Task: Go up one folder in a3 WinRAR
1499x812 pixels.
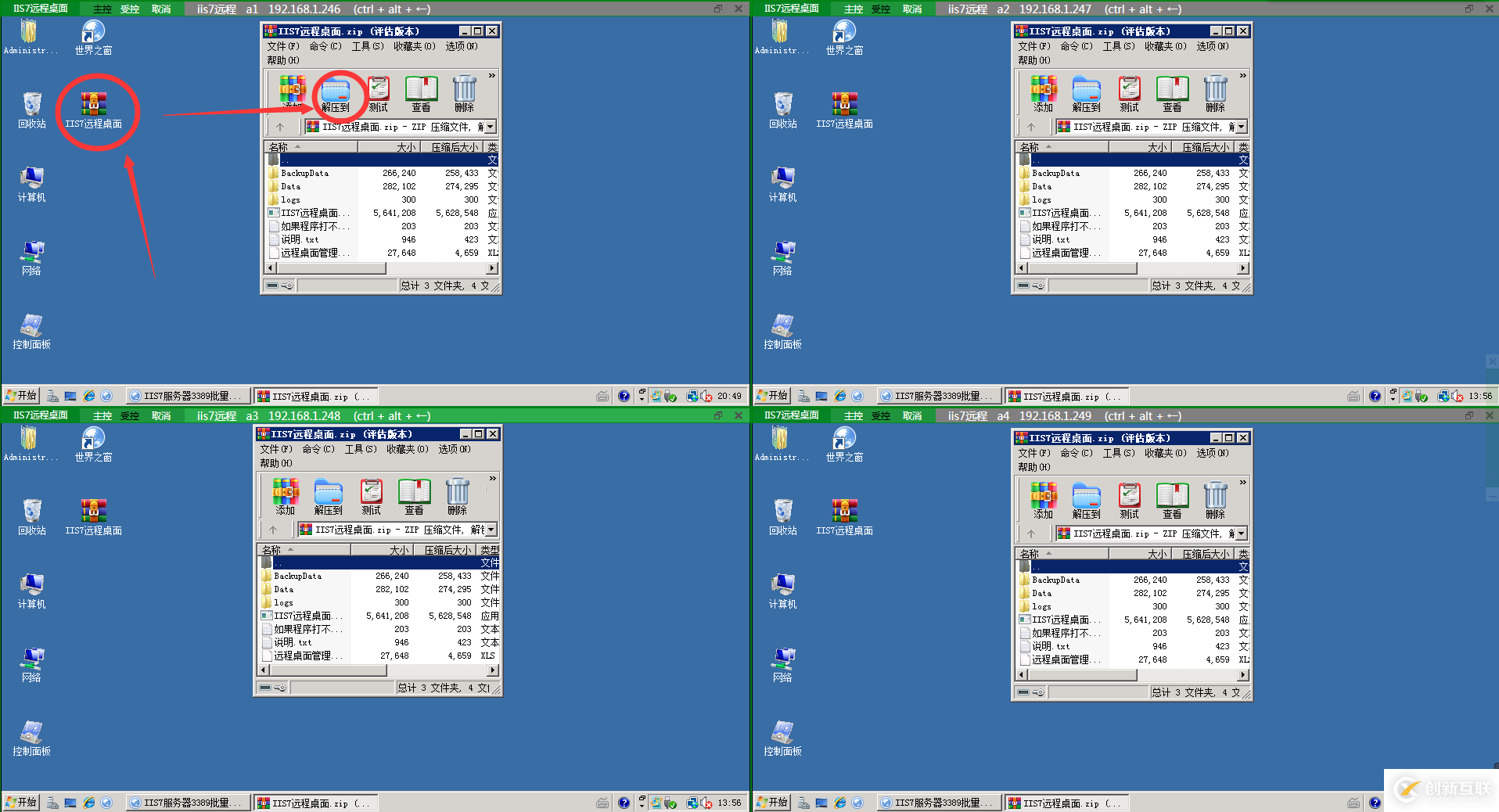Action: click(273, 530)
